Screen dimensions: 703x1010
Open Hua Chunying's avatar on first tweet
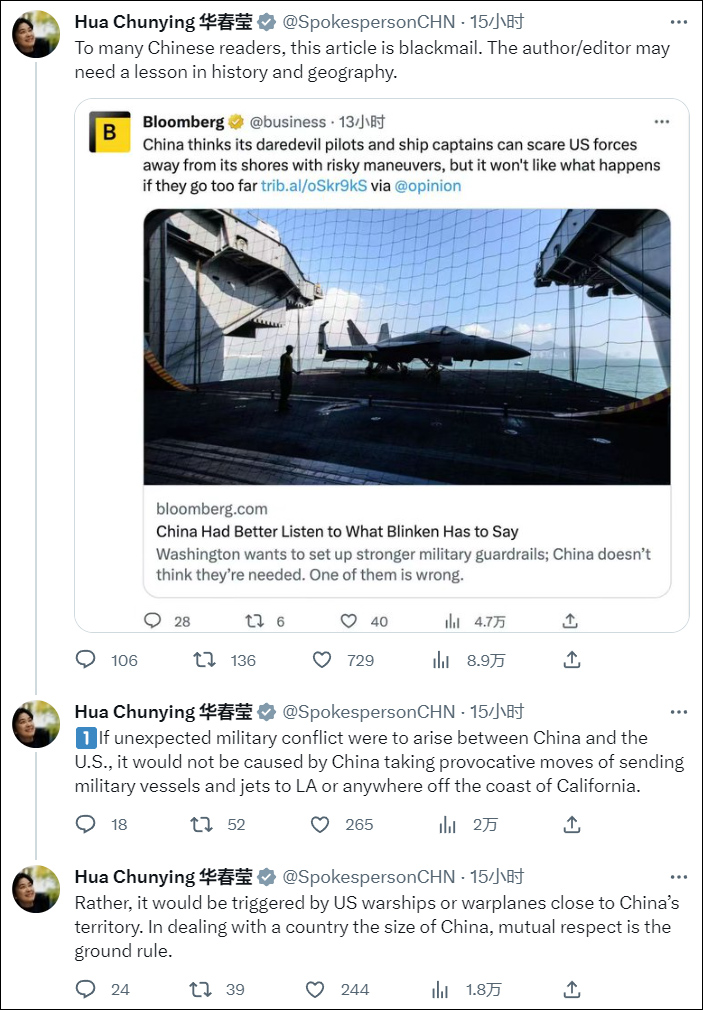click(36, 34)
